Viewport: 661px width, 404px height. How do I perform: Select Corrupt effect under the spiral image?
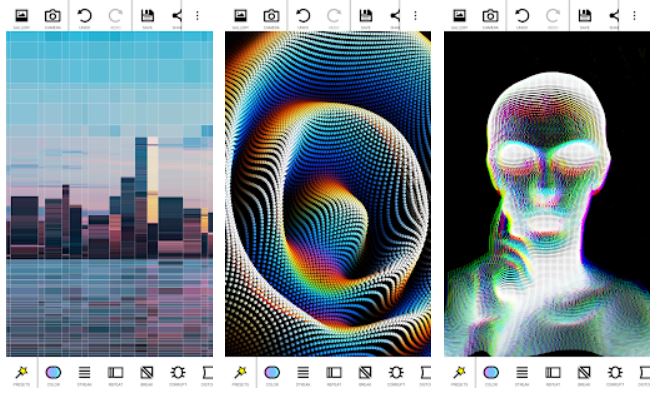click(x=396, y=374)
